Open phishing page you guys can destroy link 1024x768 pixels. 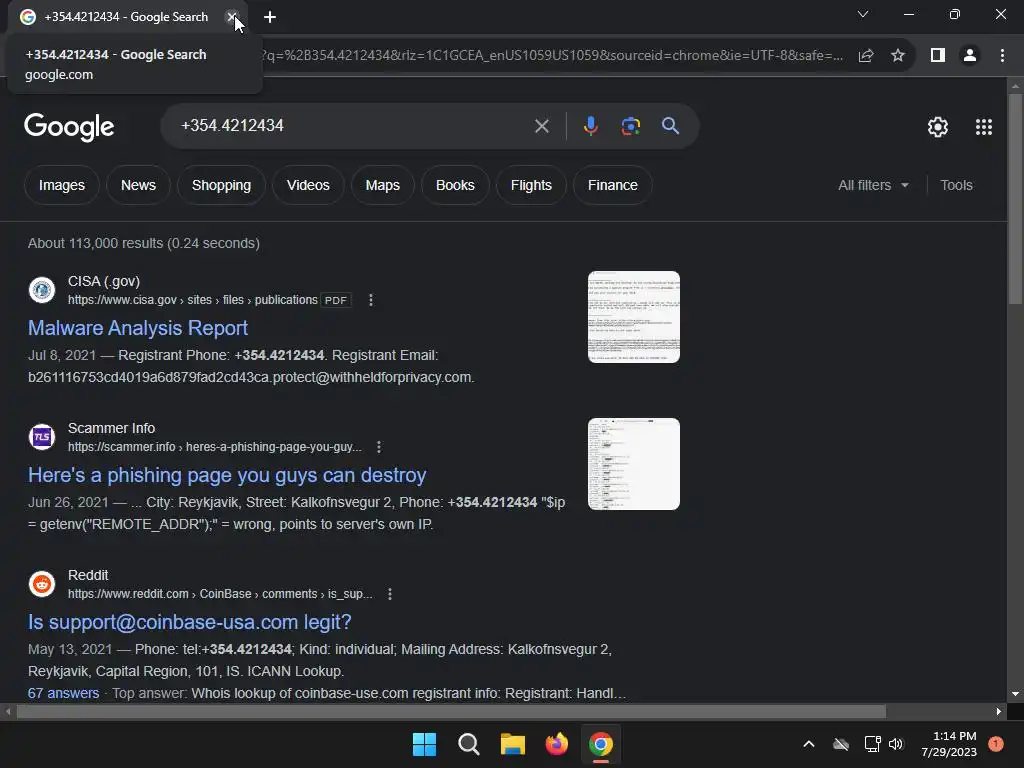tap(227, 475)
